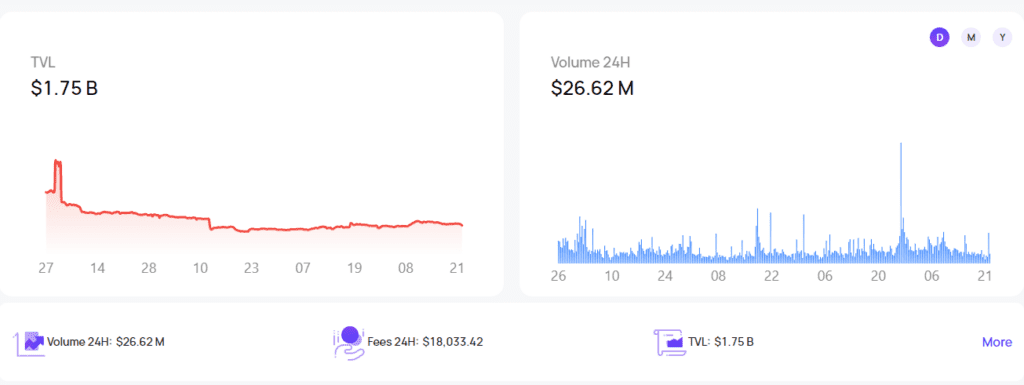Click the 21 axis label on TVL chart
The height and width of the screenshot is (385, 1024).
[x=457, y=268]
